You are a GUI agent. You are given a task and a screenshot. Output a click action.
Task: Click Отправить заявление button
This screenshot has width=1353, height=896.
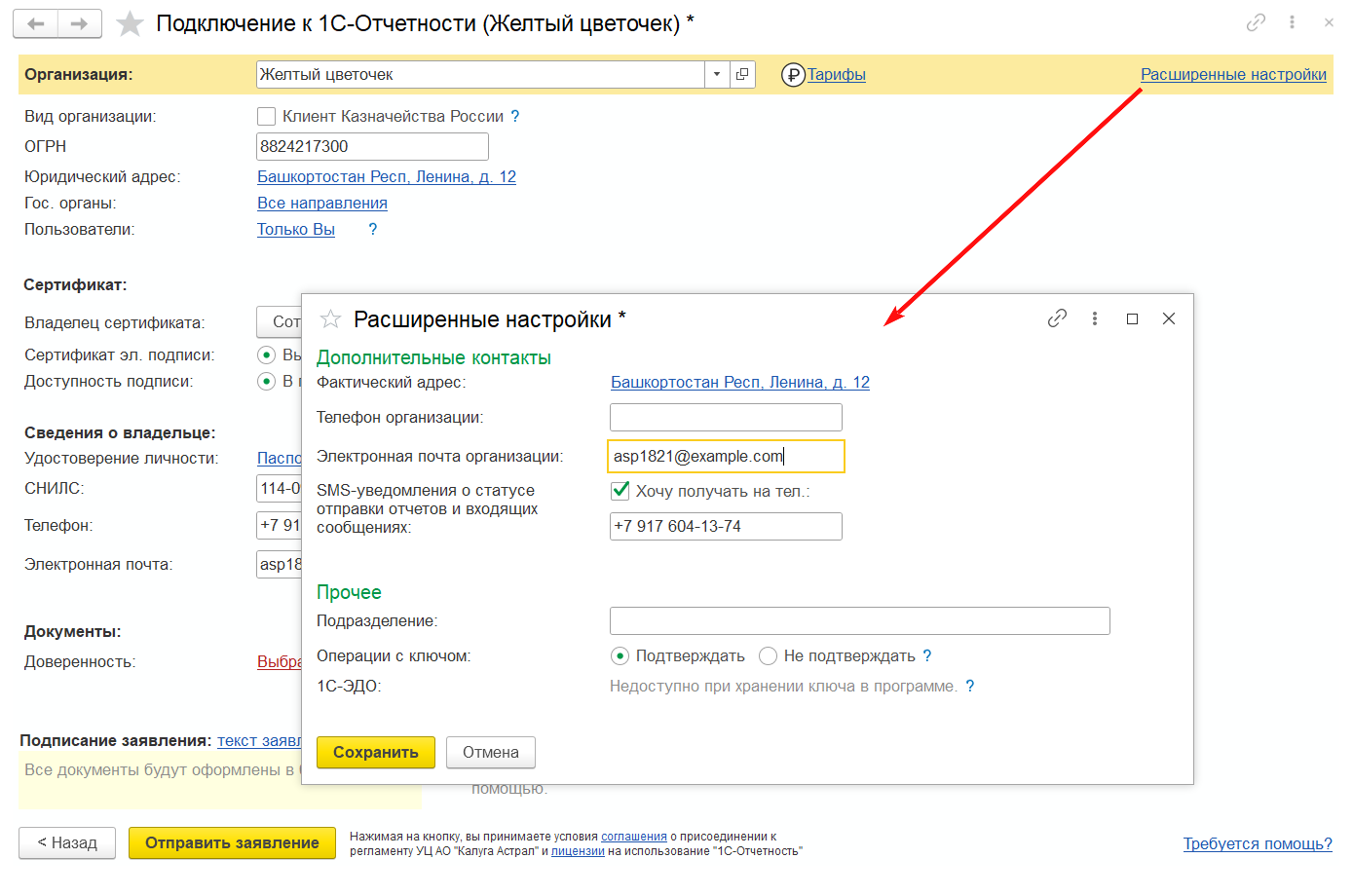click(232, 843)
